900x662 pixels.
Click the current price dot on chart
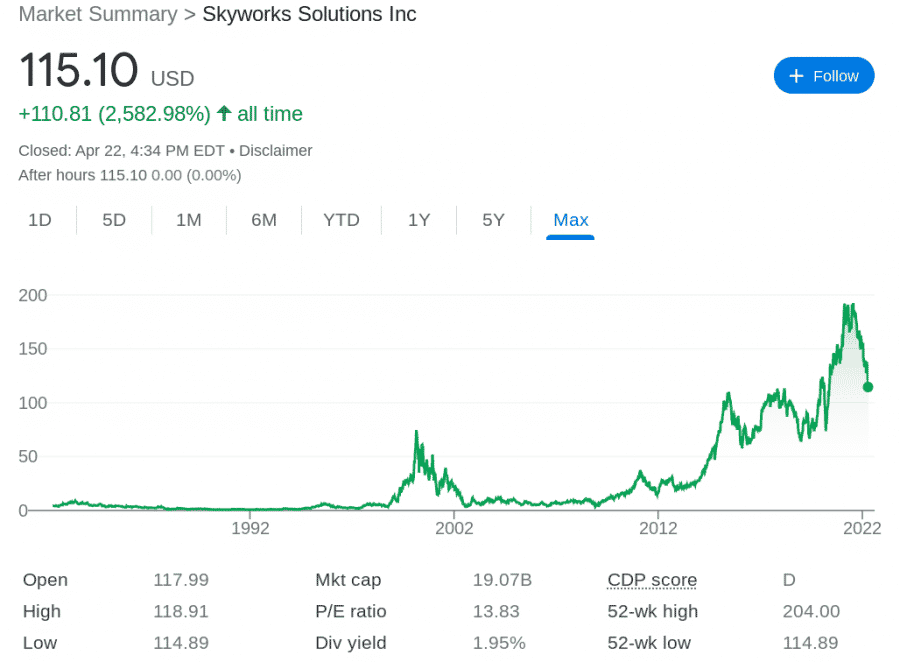(x=868, y=387)
